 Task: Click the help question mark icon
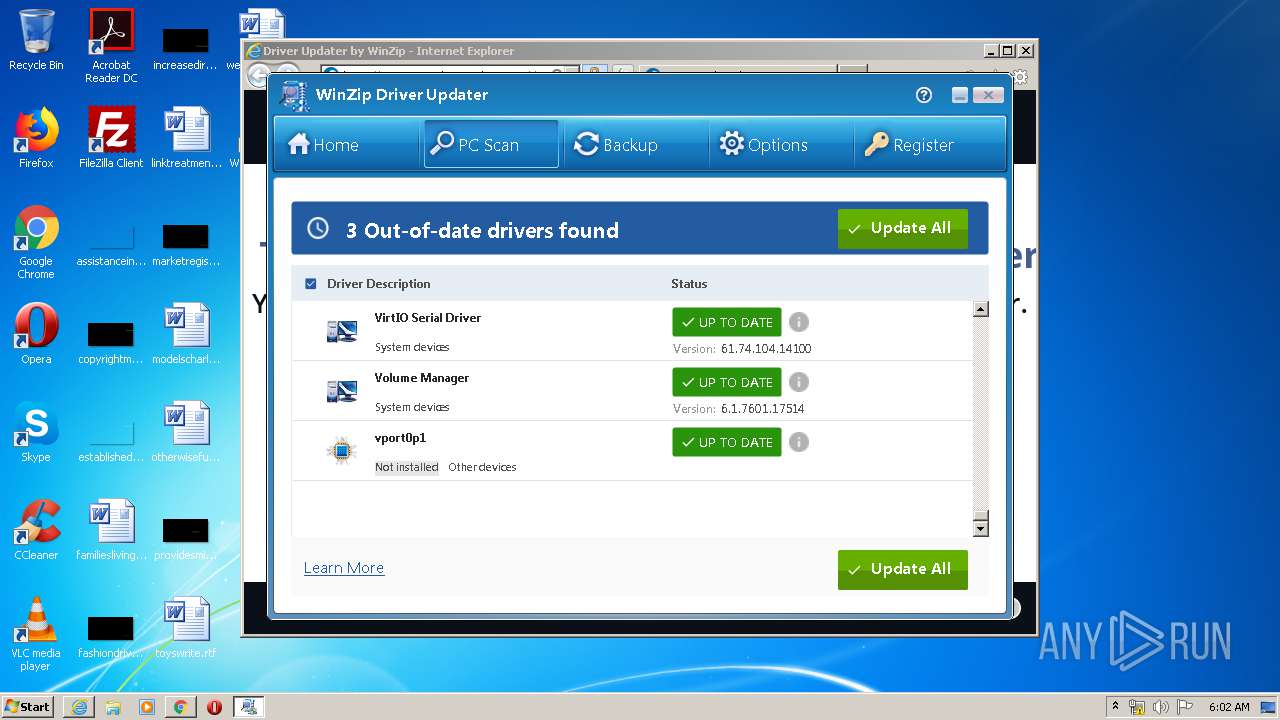[x=924, y=95]
